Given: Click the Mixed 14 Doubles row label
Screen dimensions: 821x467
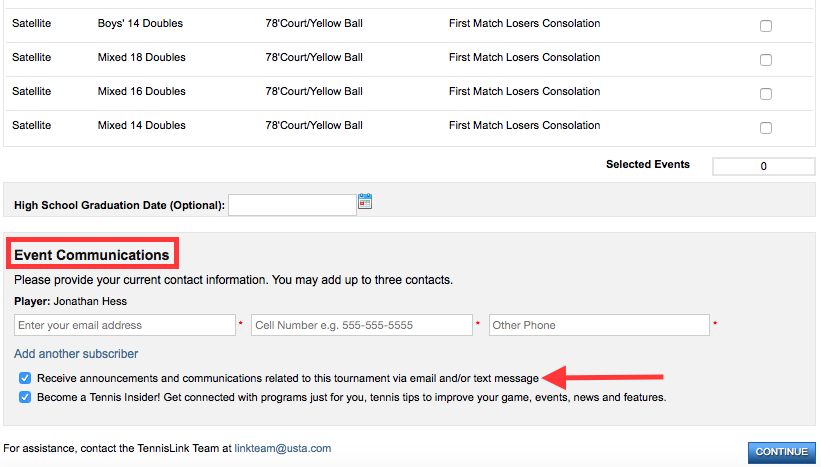Looking at the screenshot, I should 141,125.
